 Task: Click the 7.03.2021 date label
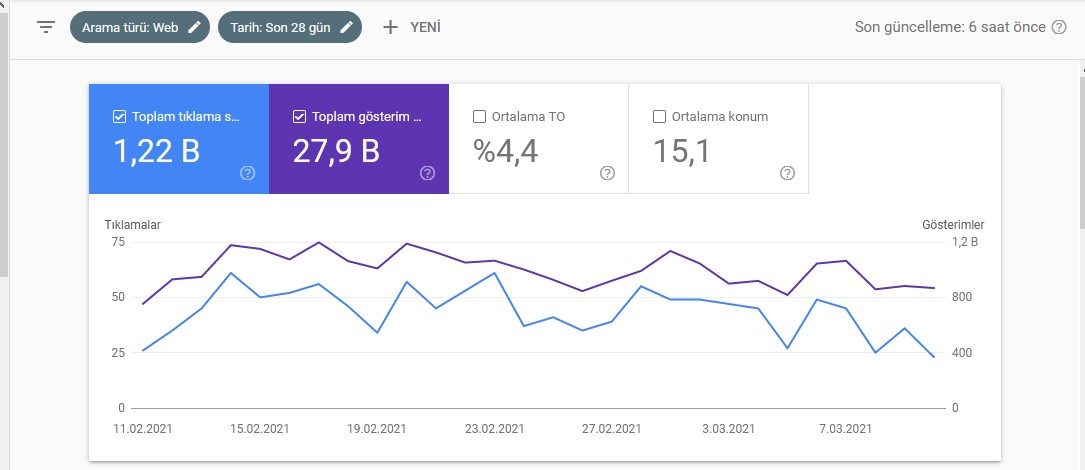845,428
